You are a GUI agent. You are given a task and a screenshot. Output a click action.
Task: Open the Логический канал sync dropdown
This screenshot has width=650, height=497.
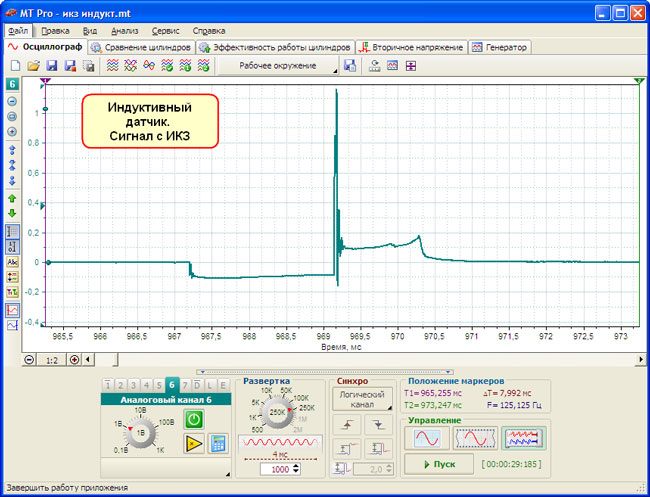point(362,400)
